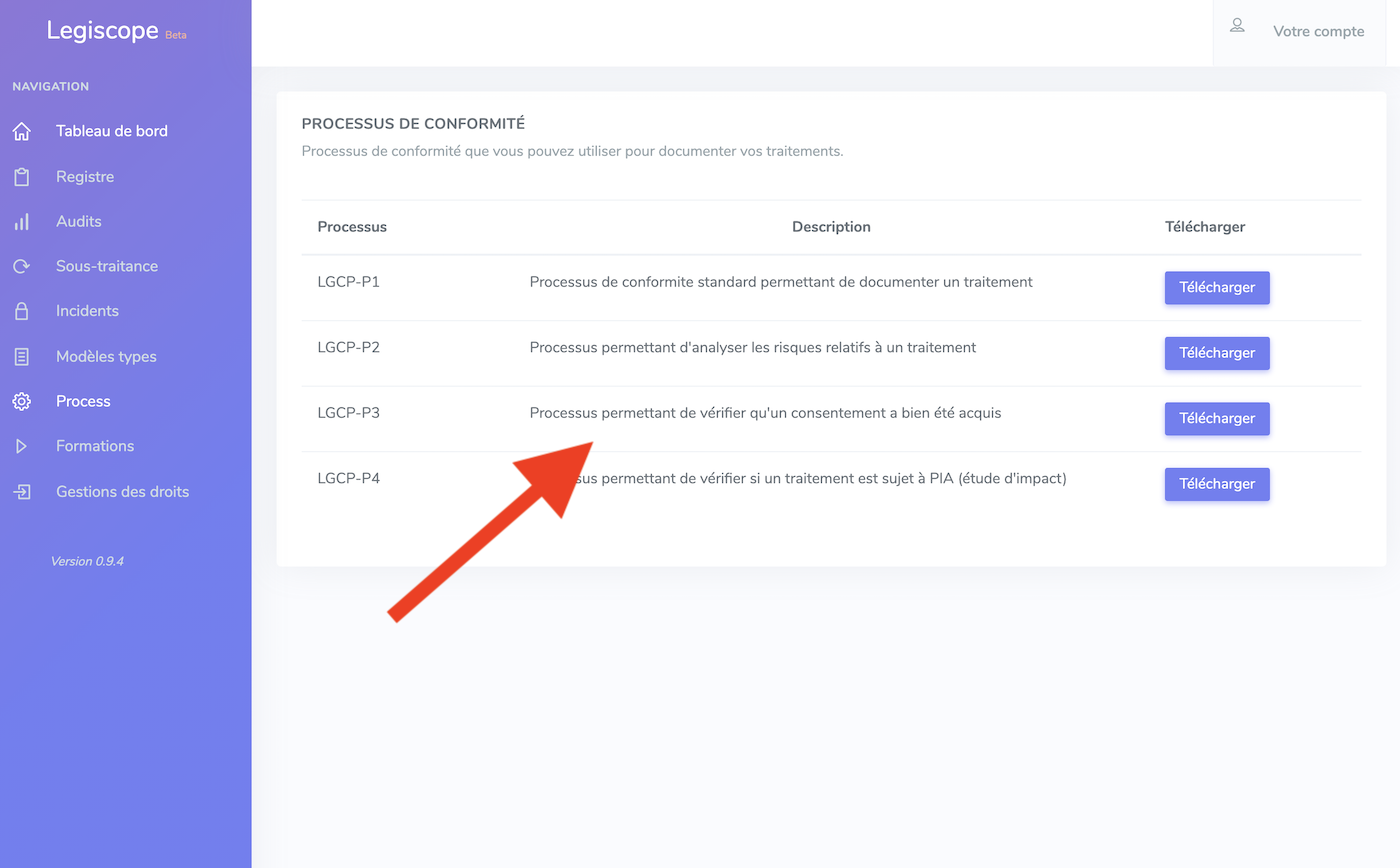Select the bar chart icon for Audits

point(21,222)
